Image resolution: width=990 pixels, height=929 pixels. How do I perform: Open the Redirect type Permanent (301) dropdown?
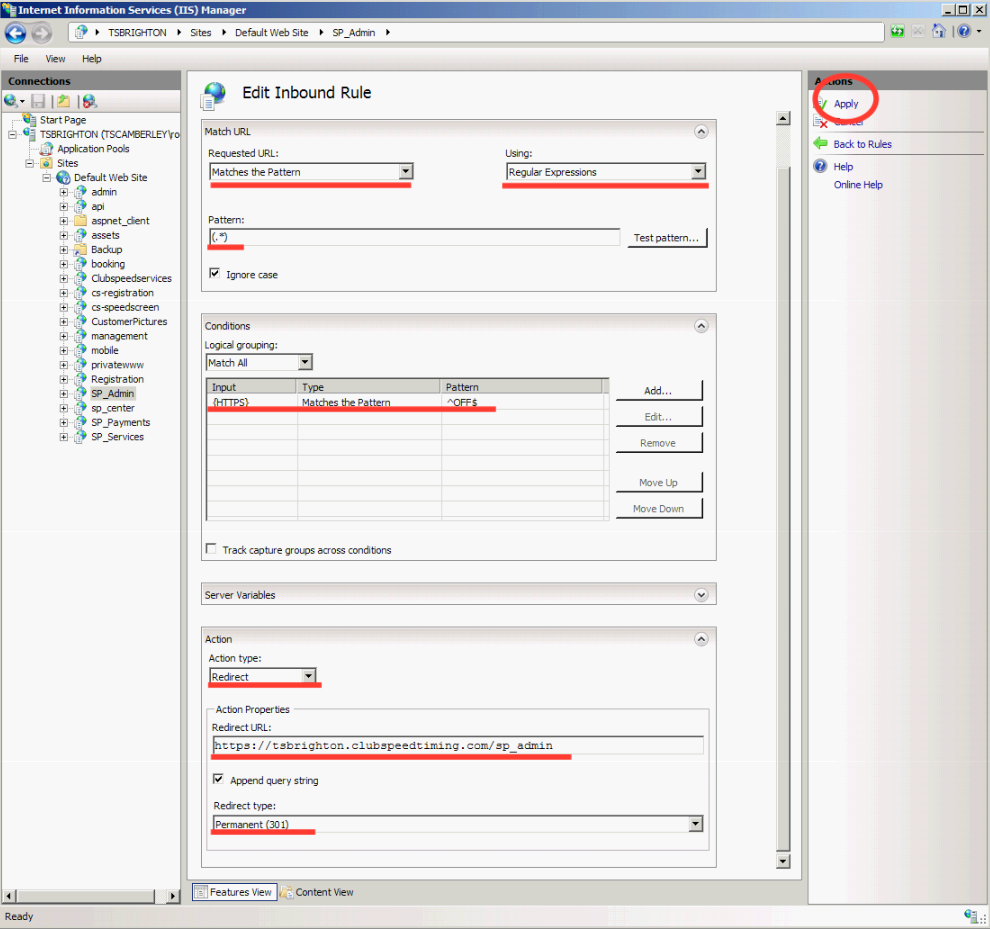point(696,824)
